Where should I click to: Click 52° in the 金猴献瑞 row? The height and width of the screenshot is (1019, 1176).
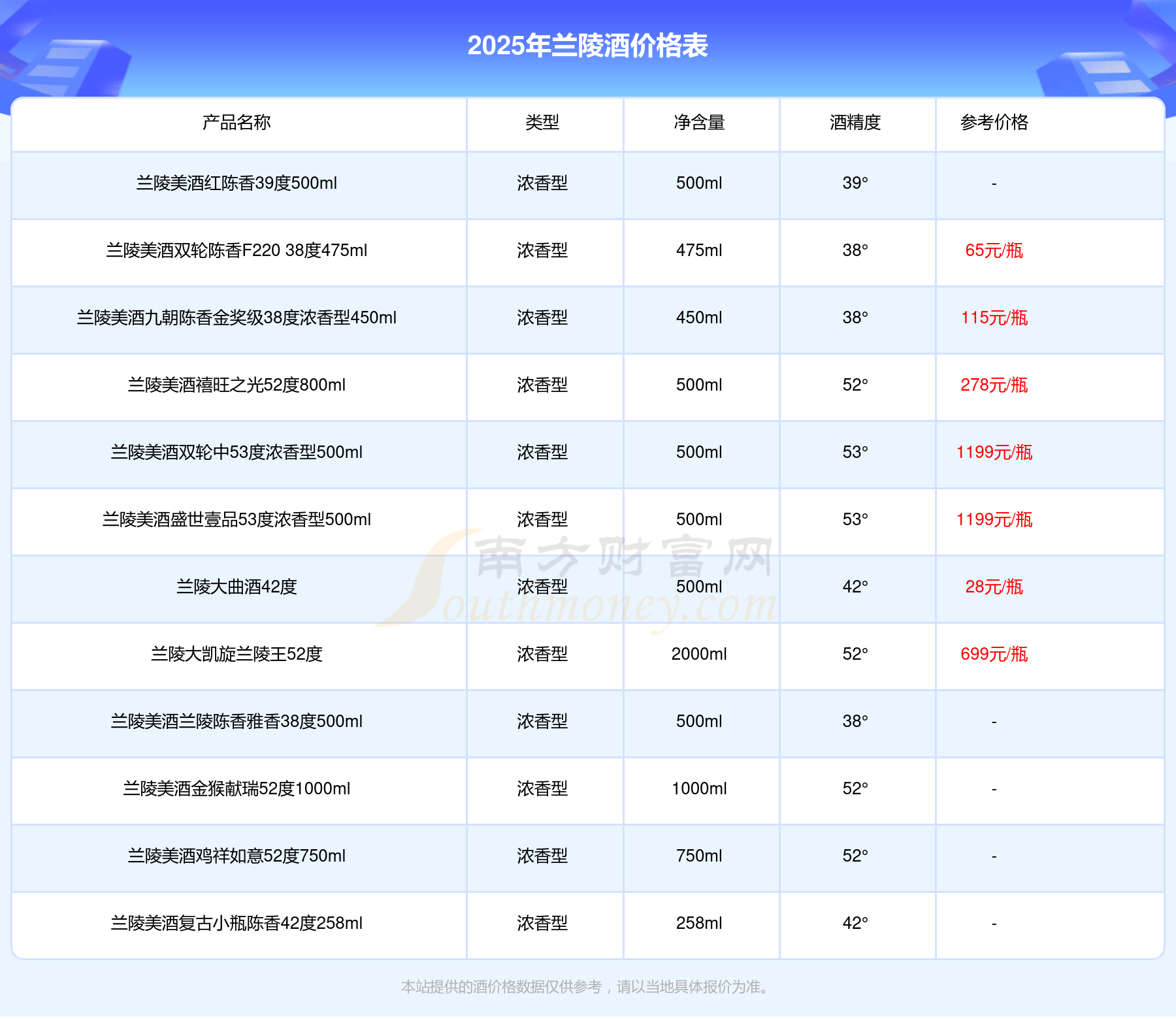point(855,788)
